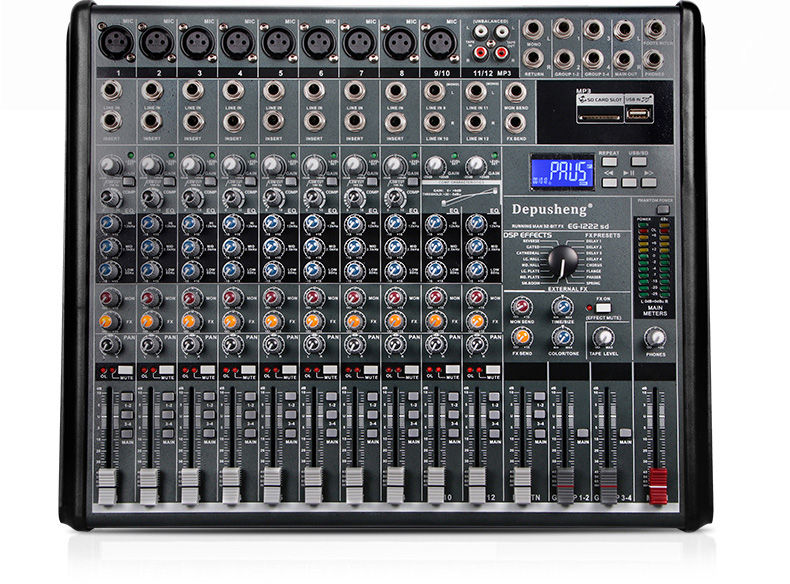Click the blue LCD display showing PAUS
790x584 pixels.
(561, 172)
